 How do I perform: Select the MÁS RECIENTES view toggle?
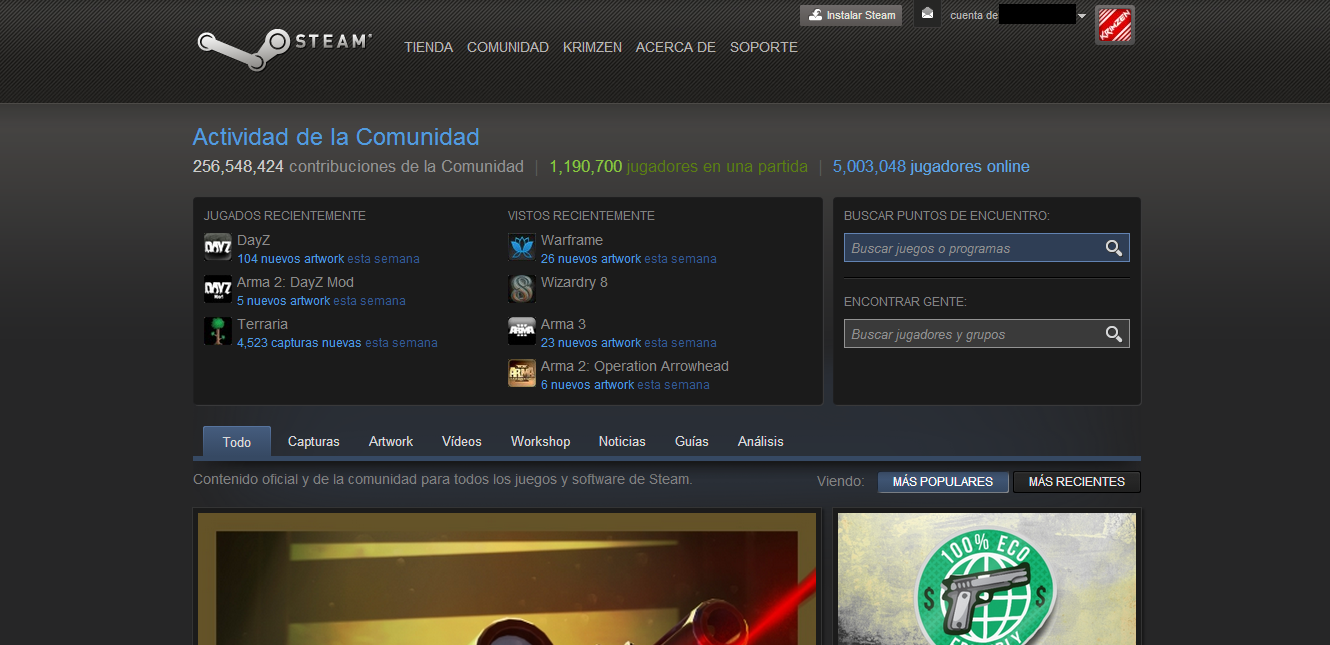point(1077,482)
